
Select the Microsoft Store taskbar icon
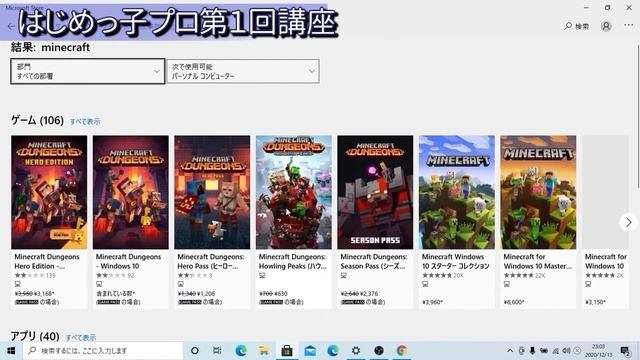[287, 351]
